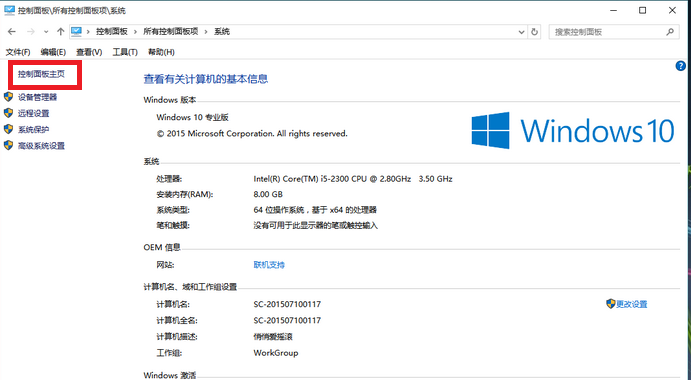
Task: Maximize the System window
Action: click(643, 10)
